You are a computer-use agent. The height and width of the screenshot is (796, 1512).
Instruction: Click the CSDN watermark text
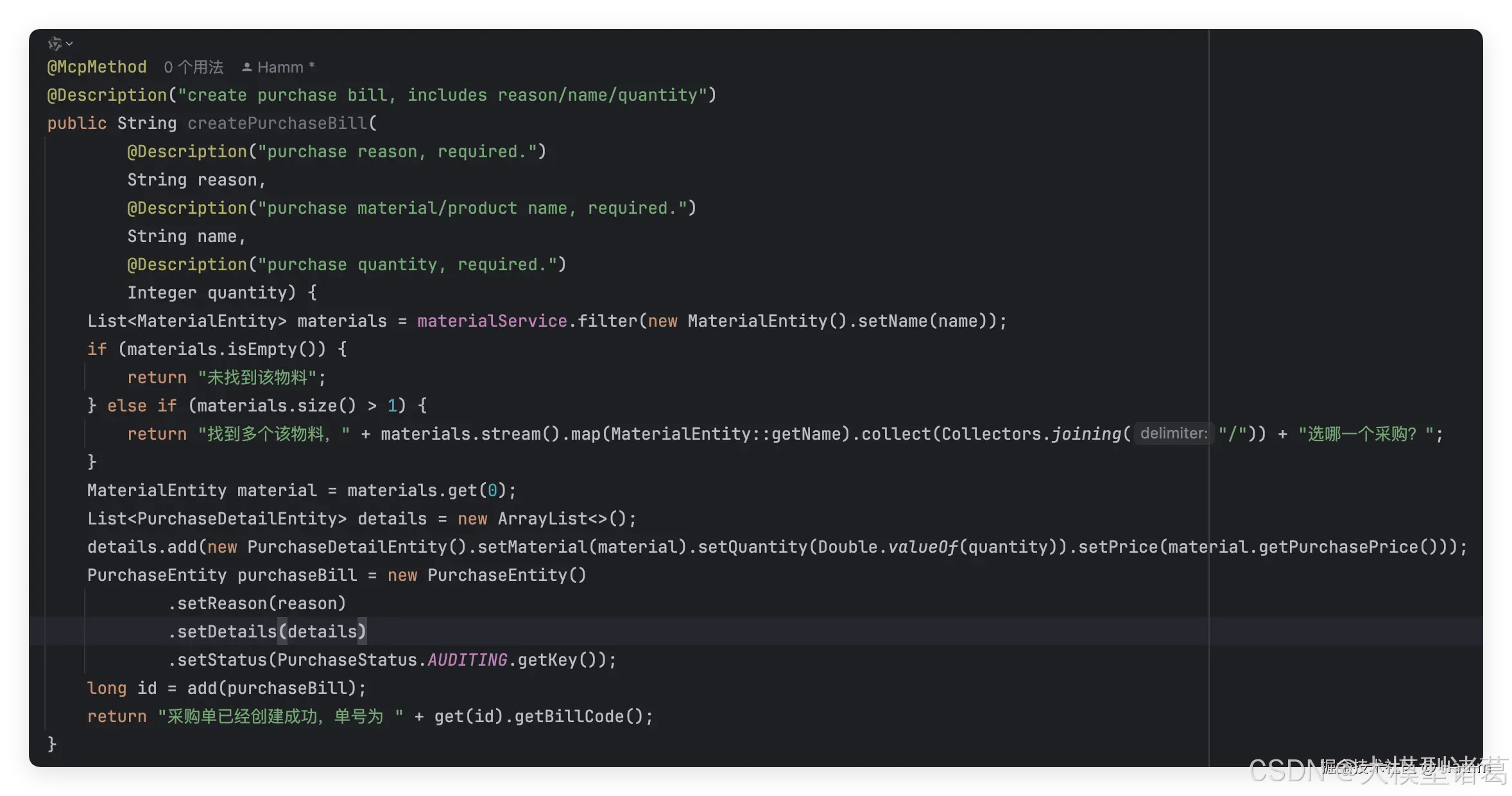tap(1285, 770)
